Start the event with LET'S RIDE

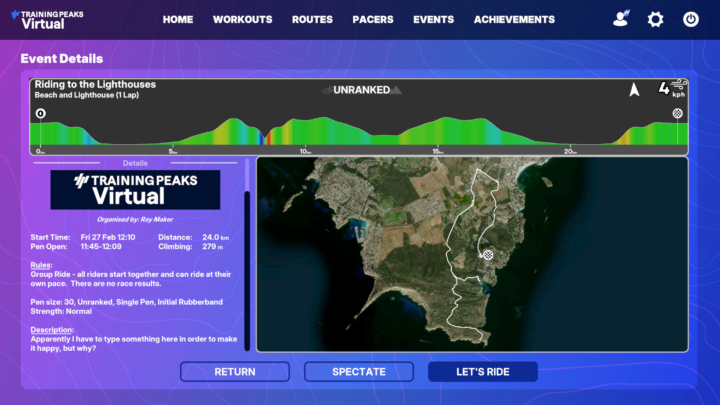[482, 372]
